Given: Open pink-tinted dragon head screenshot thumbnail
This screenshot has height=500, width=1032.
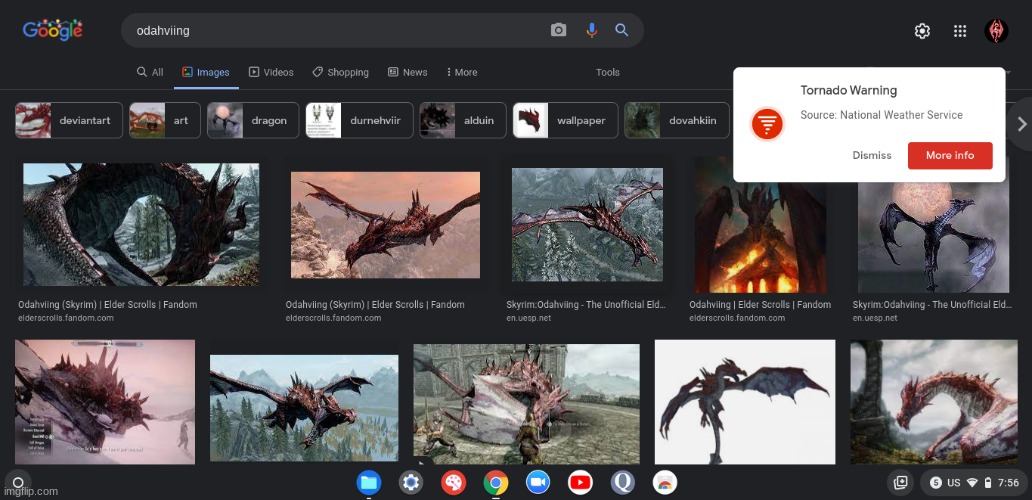Looking at the screenshot, I should 105,402.
